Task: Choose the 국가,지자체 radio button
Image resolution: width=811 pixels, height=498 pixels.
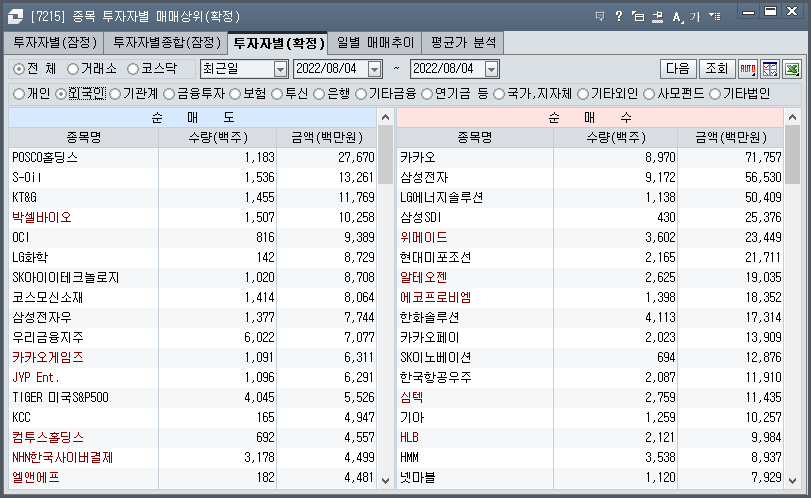Action: click(x=499, y=94)
